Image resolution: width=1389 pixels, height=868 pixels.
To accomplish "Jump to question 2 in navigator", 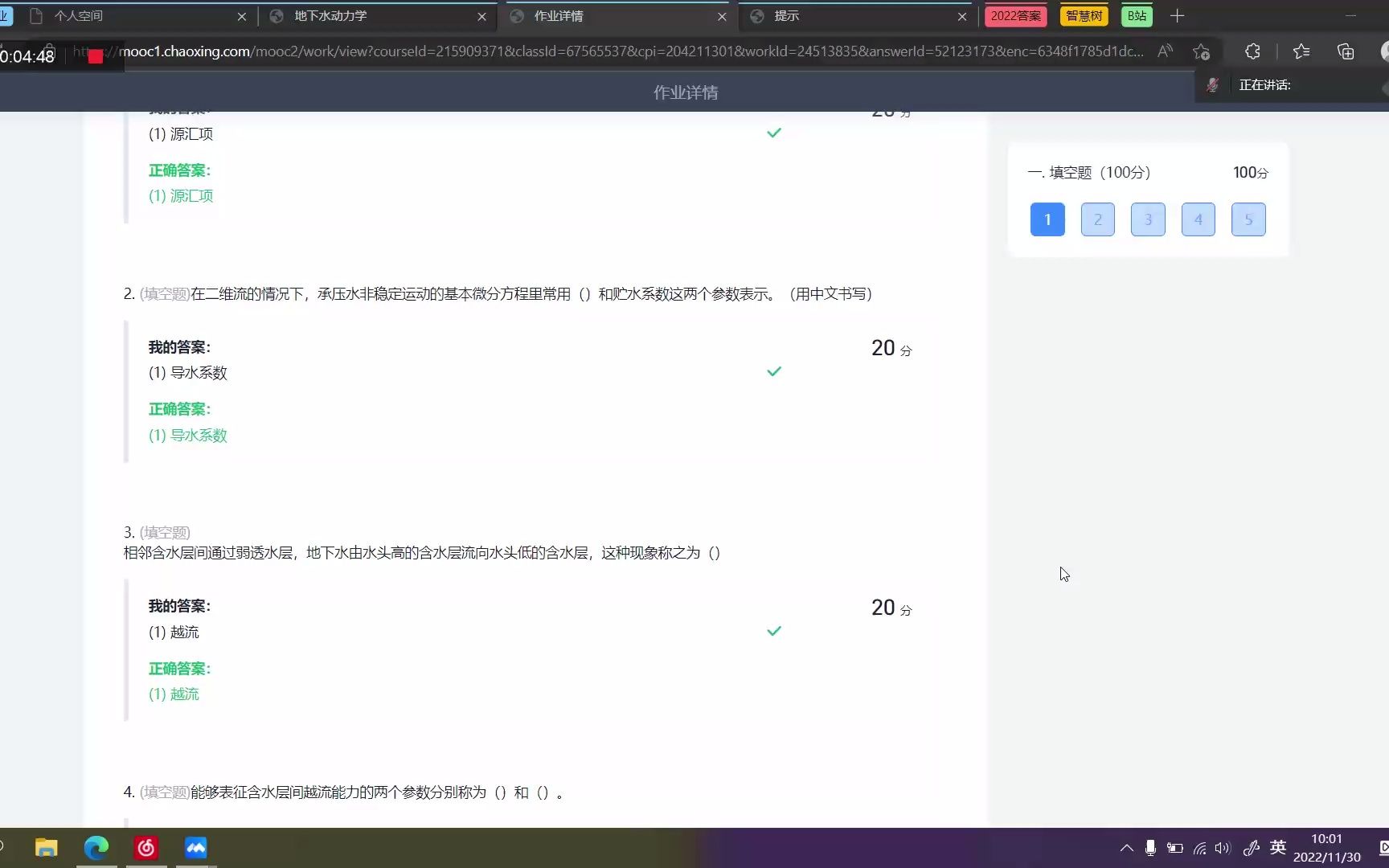I will pyautogui.click(x=1098, y=219).
